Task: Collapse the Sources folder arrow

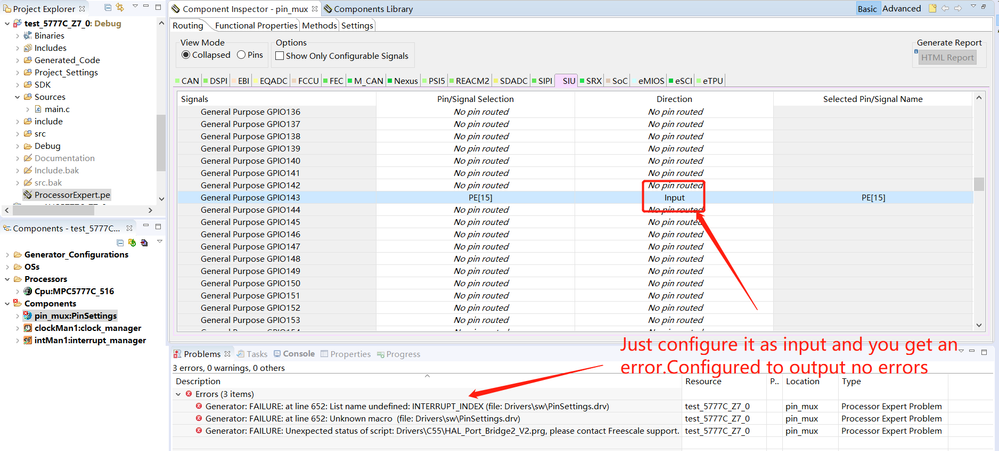Action: coord(18,97)
